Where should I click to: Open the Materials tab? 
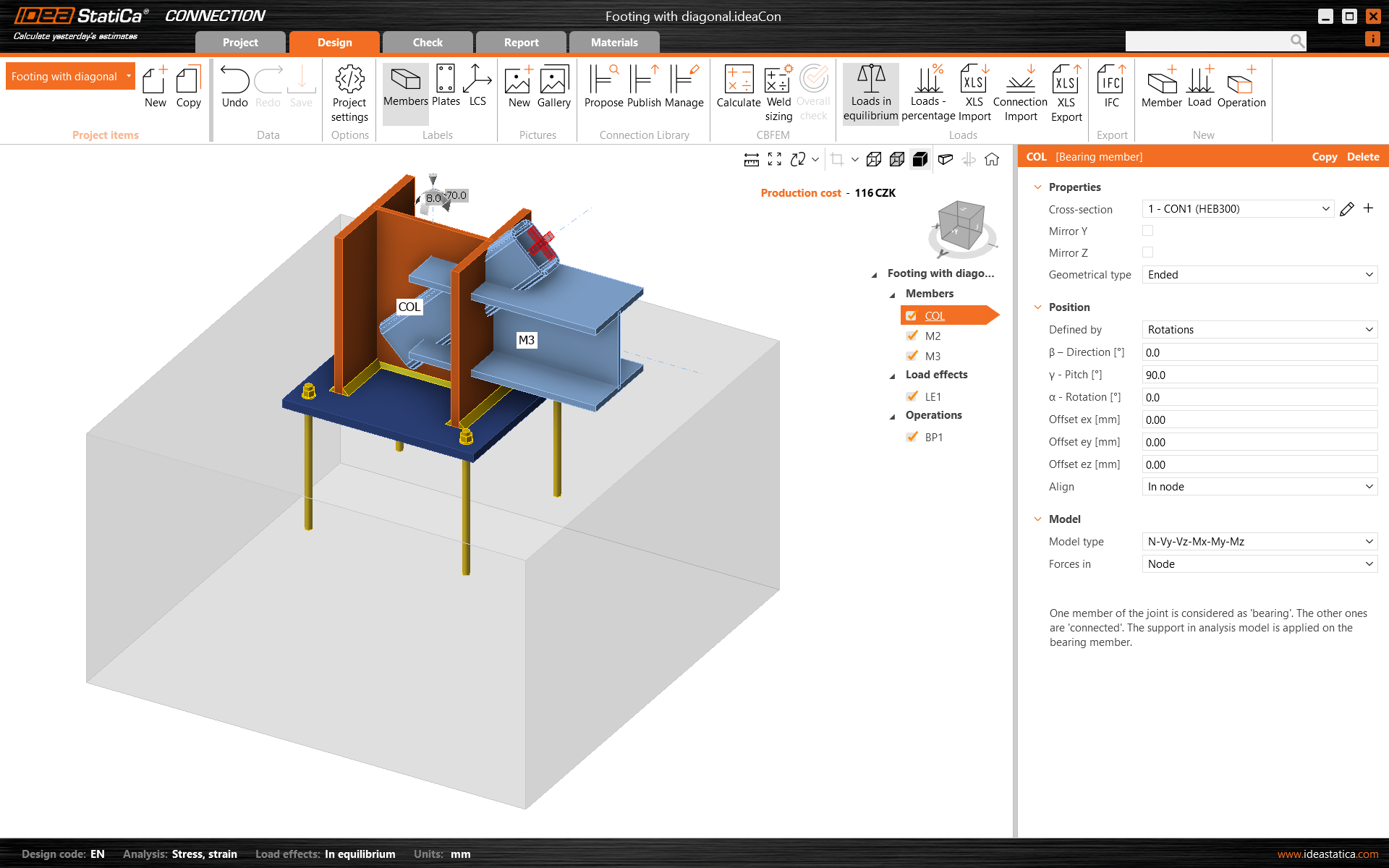tap(613, 42)
